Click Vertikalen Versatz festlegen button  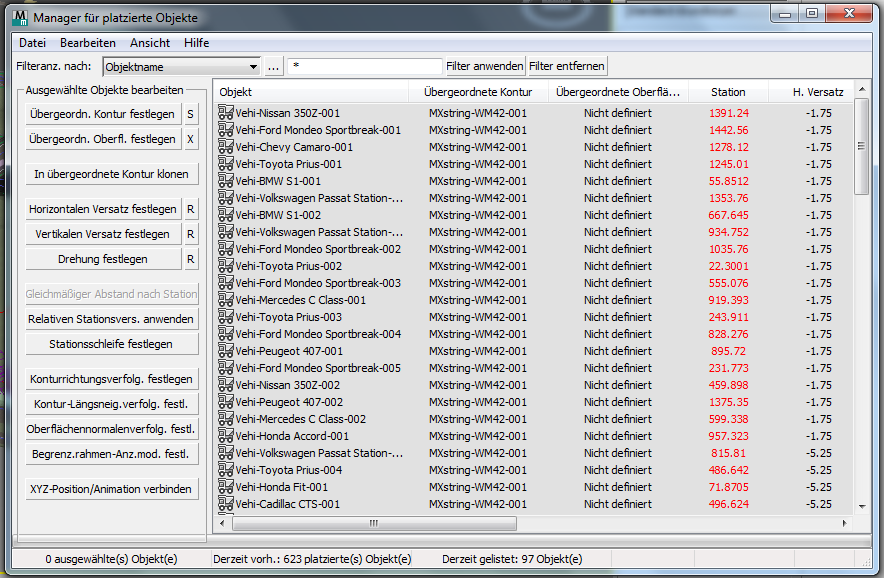[x=103, y=233]
